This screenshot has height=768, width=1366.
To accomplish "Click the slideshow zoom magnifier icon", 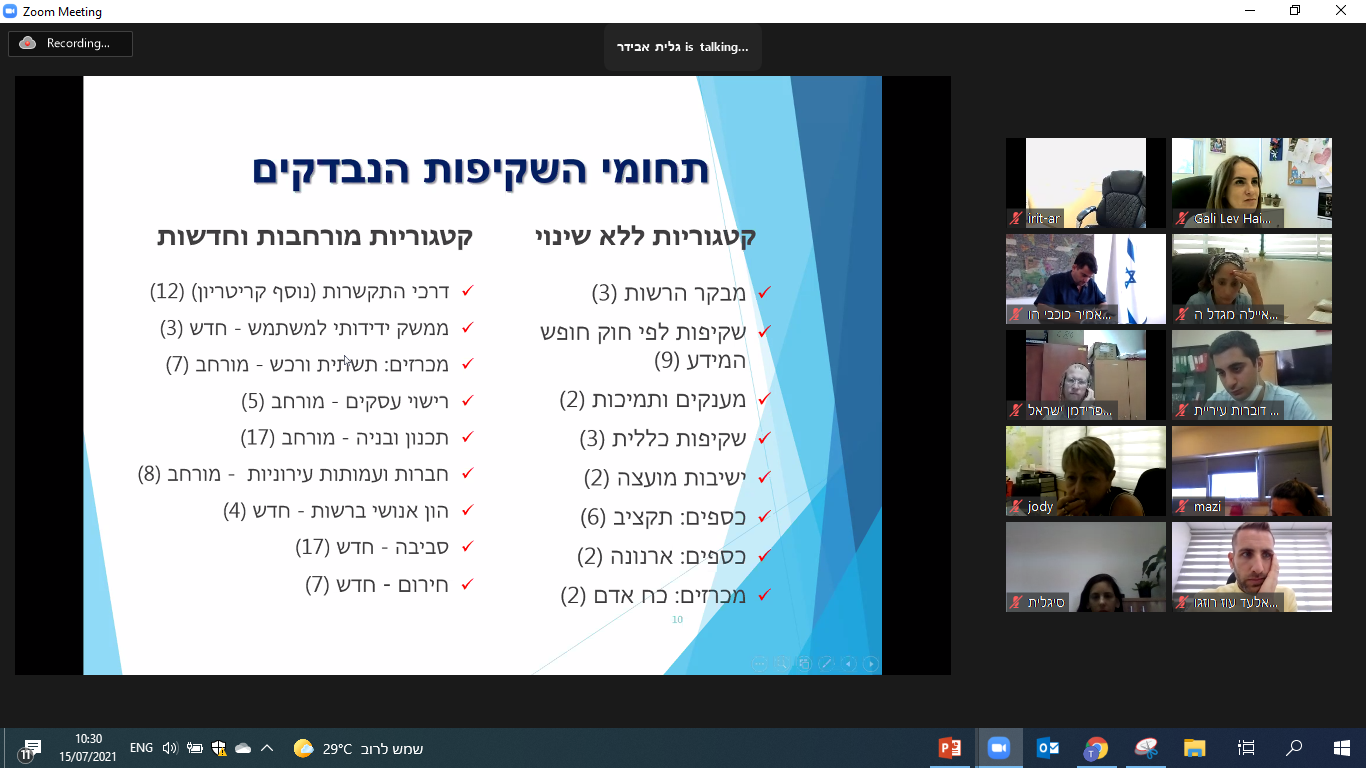I will pos(781,663).
